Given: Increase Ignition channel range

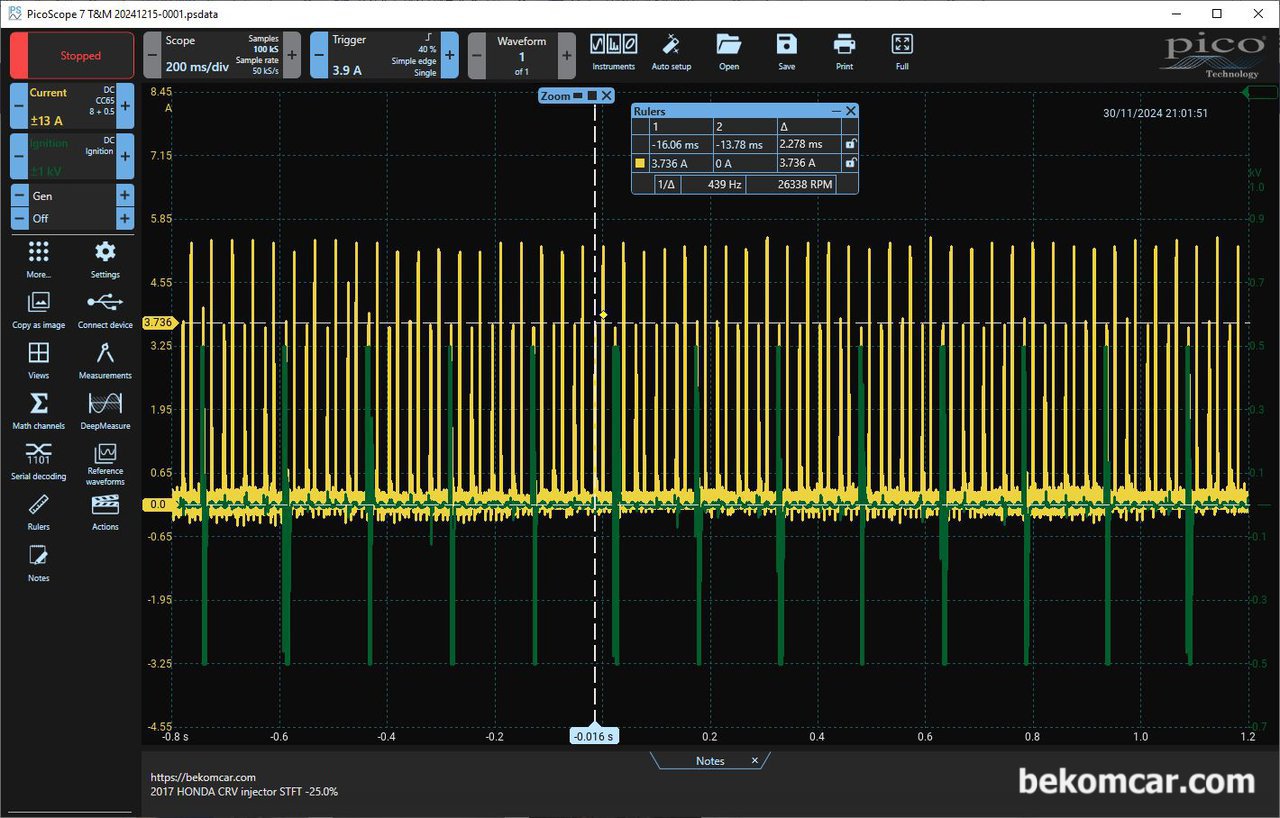Looking at the screenshot, I should click(126, 157).
